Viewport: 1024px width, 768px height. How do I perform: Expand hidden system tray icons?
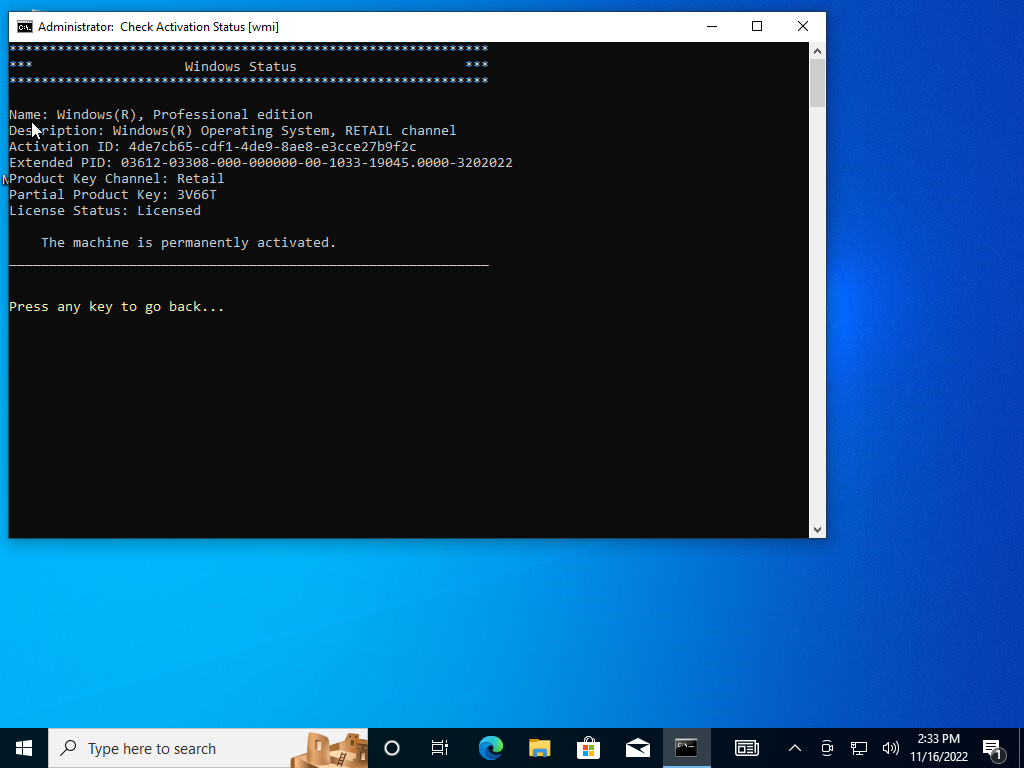click(795, 748)
